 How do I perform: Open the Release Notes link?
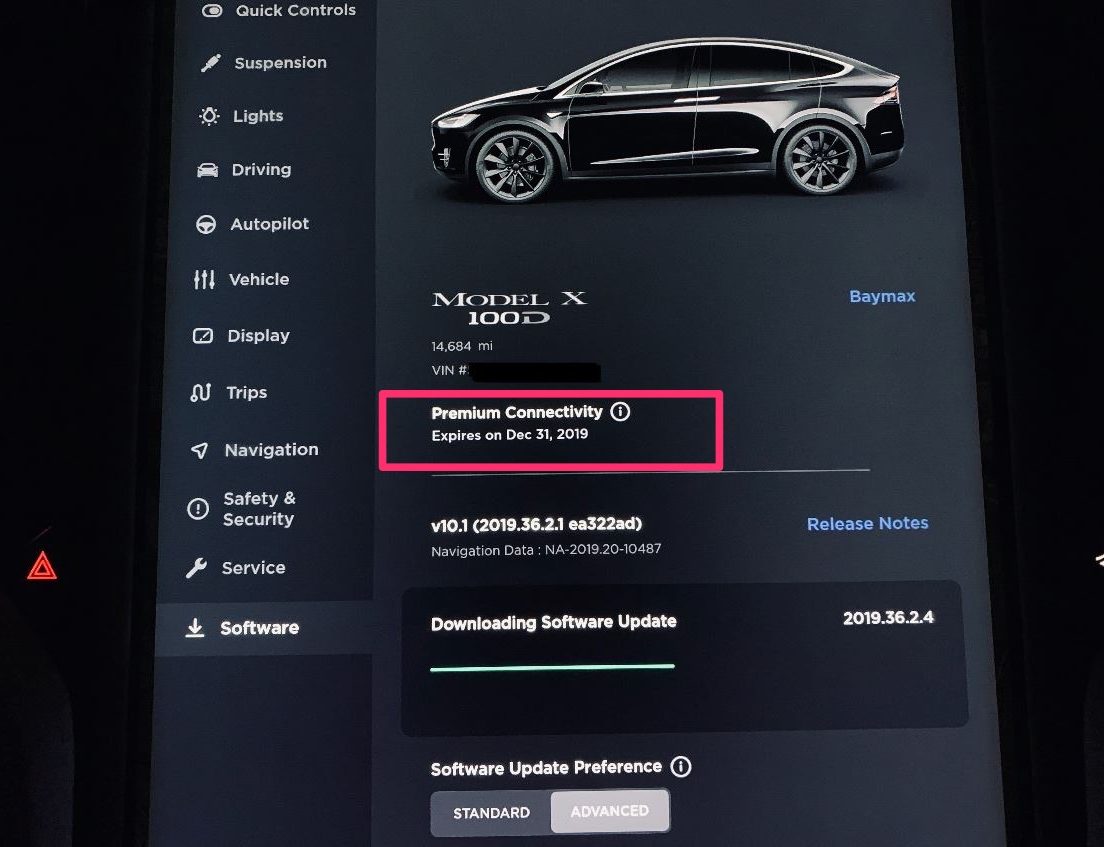(x=867, y=523)
